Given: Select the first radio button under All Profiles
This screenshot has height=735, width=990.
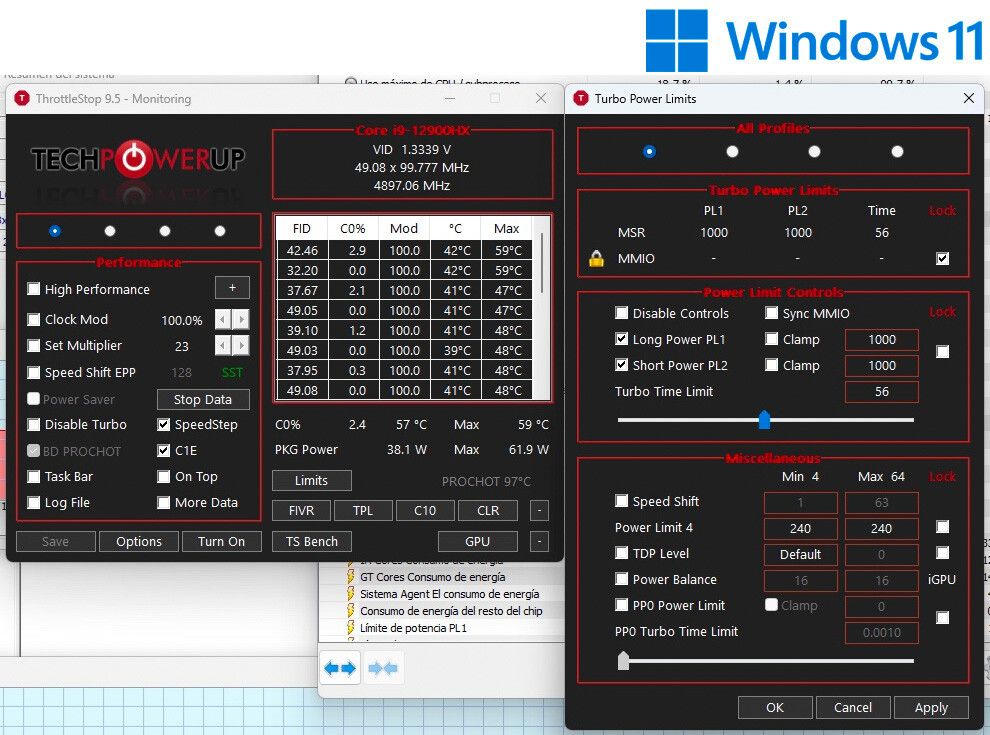Looking at the screenshot, I should tap(649, 152).
